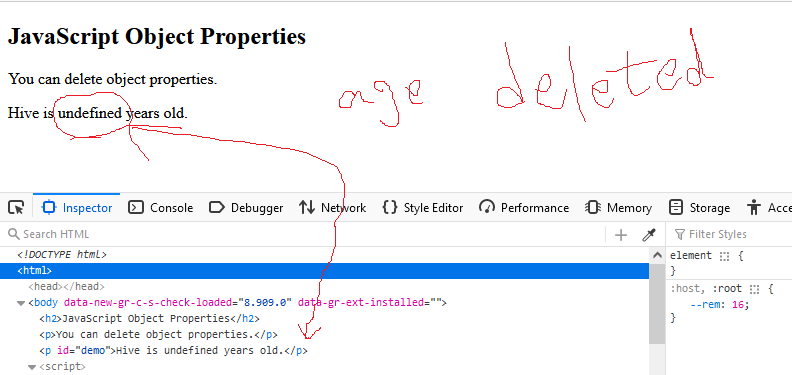The width and height of the screenshot is (792, 375).
Task: Select the DOCTYPE html row
Action: 62,255
